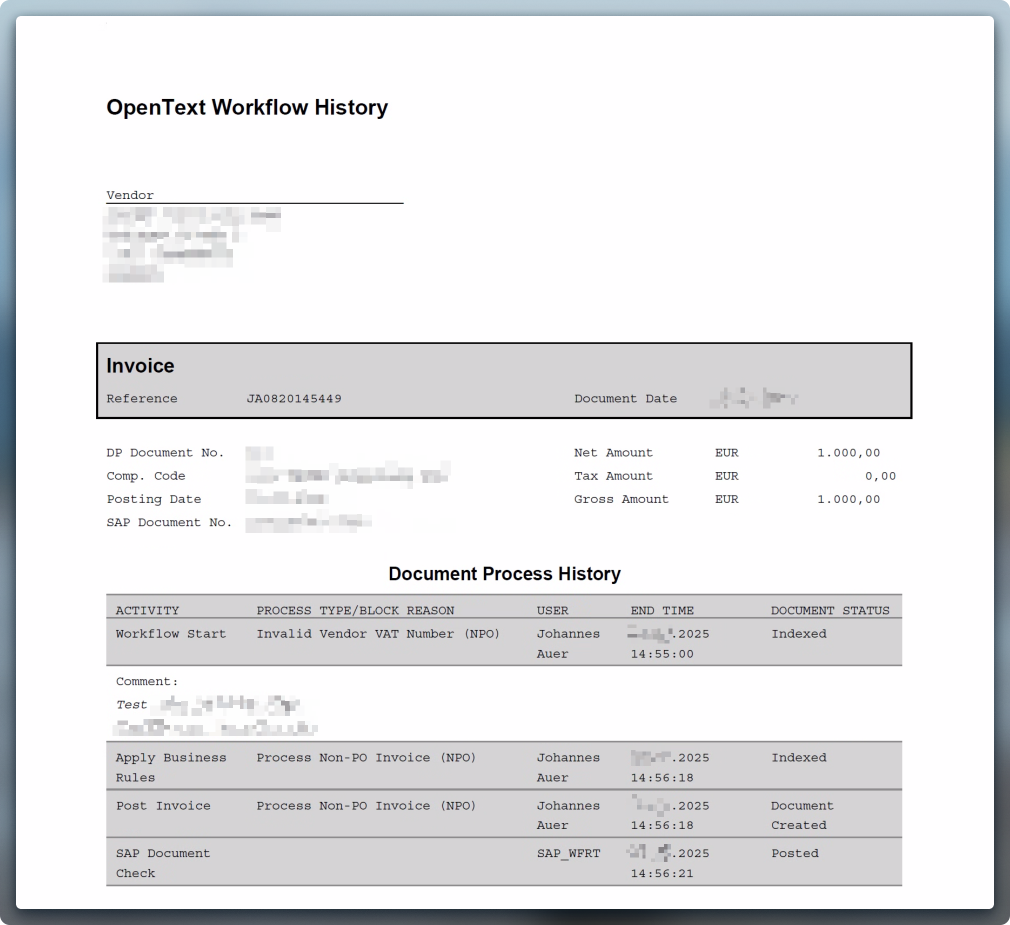Click the OpenText Workflow History title
This screenshot has width=1010, height=925.
coord(247,107)
